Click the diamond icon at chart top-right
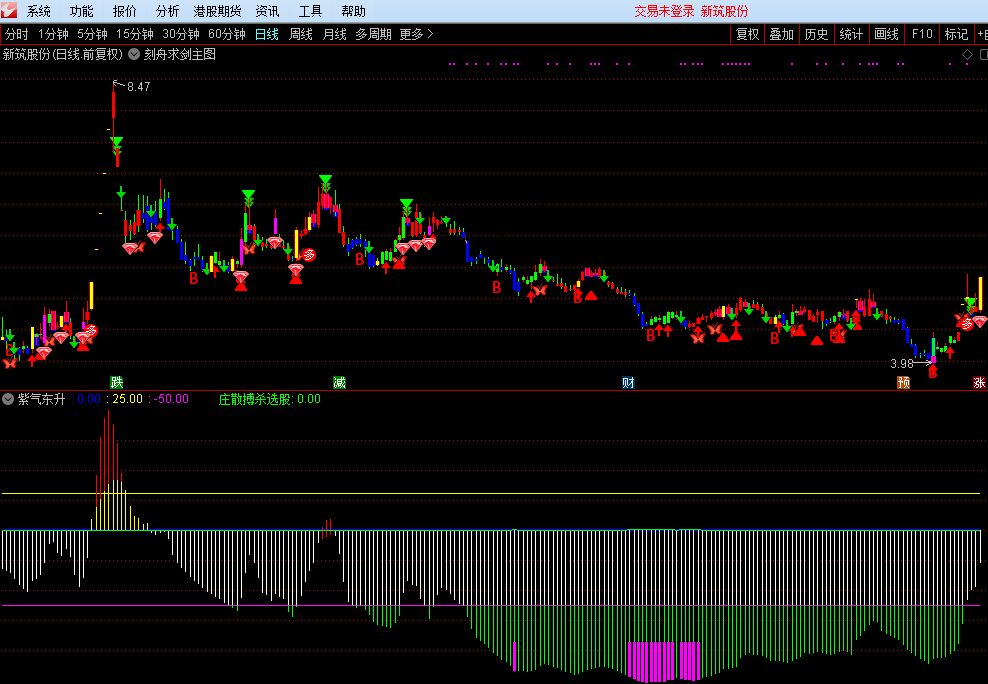Screen dimensions: 988x684 tap(967, 55)
